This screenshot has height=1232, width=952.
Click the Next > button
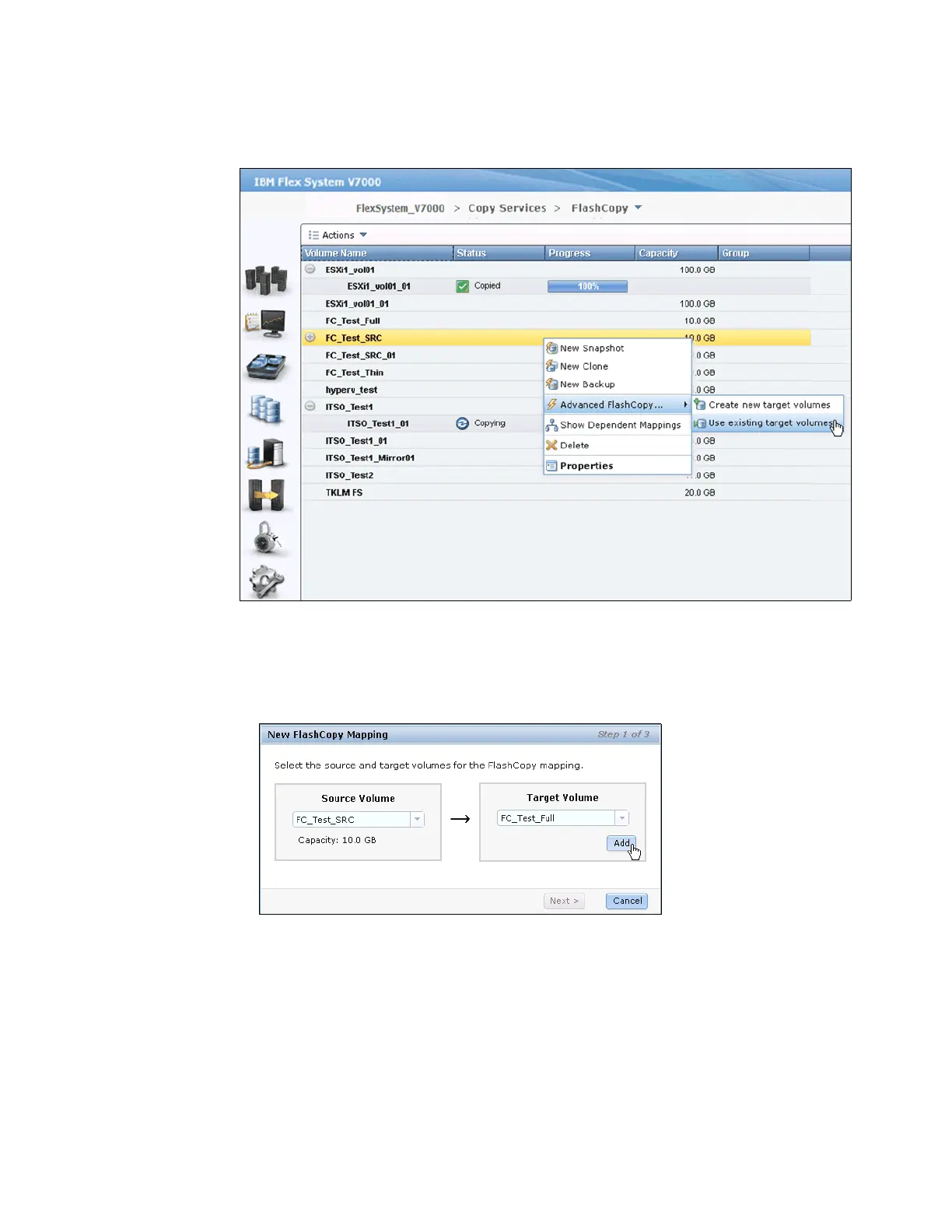tap(564, 901)
